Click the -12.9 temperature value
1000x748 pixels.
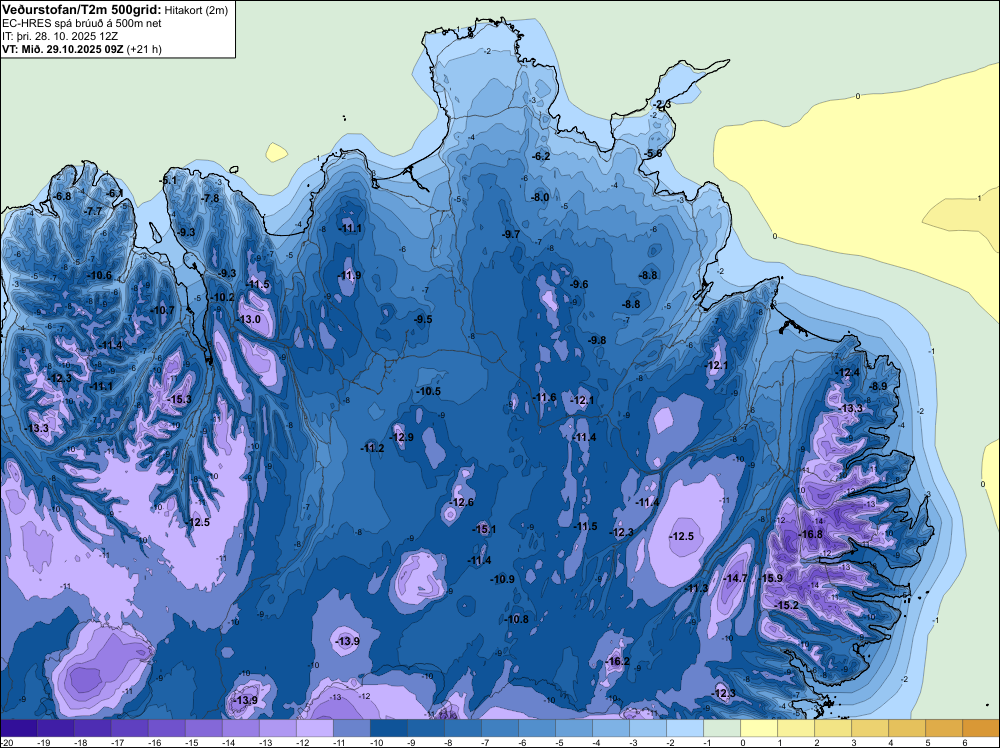402,437
